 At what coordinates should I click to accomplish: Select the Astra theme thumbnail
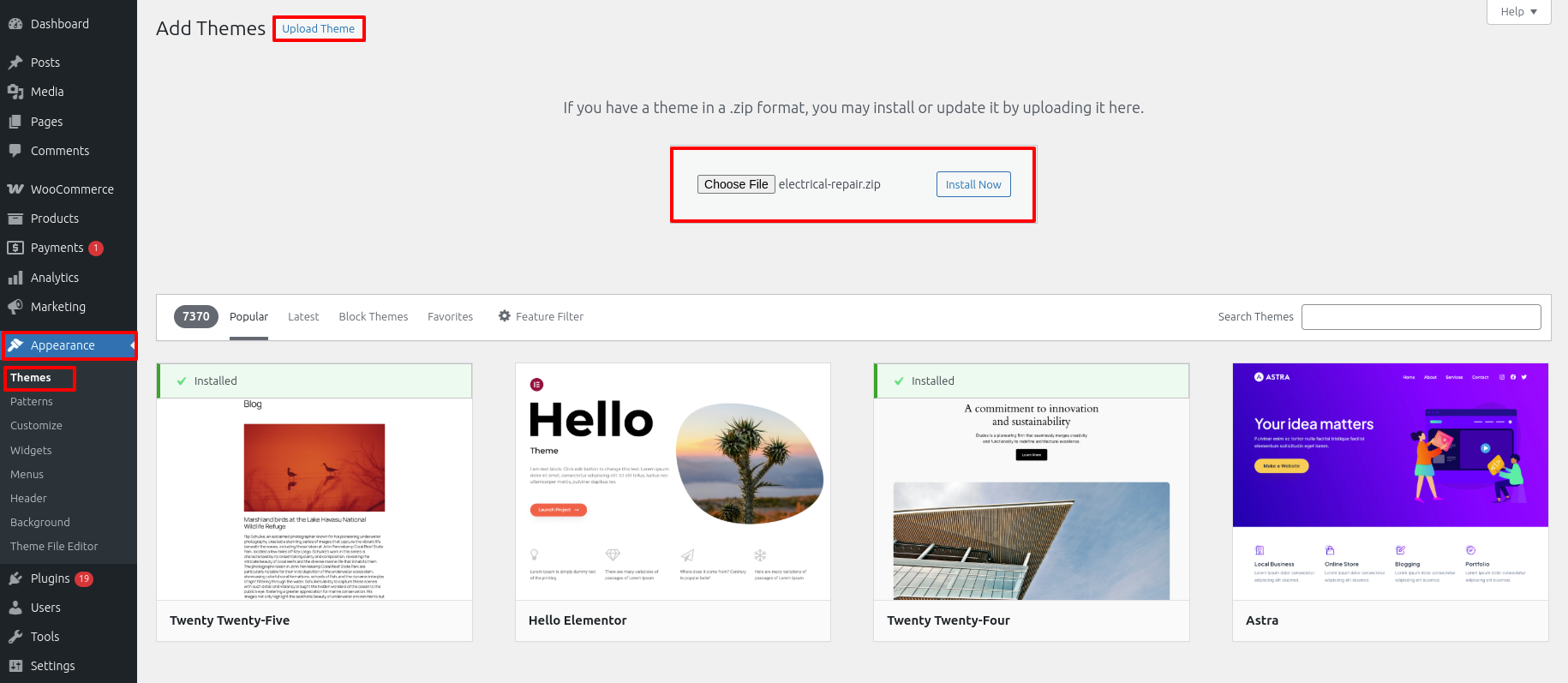coord(1391,482)
